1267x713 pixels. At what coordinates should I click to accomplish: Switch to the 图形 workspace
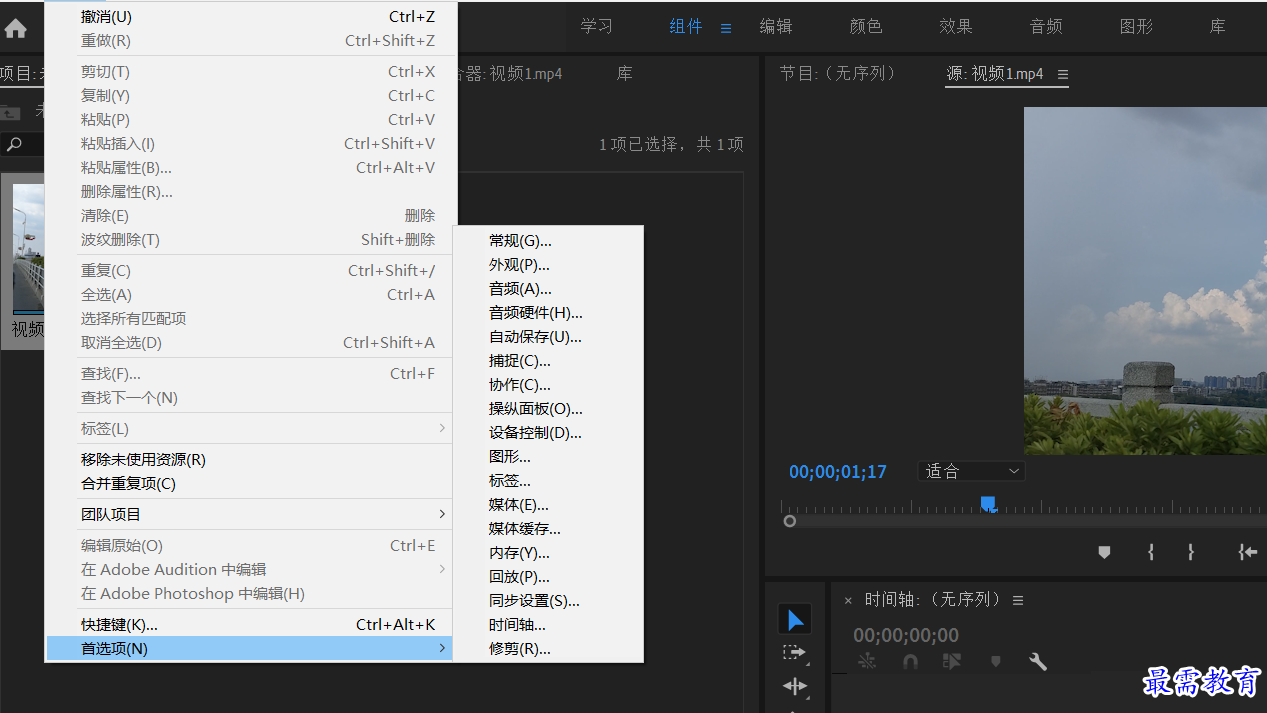point(1136,27)
